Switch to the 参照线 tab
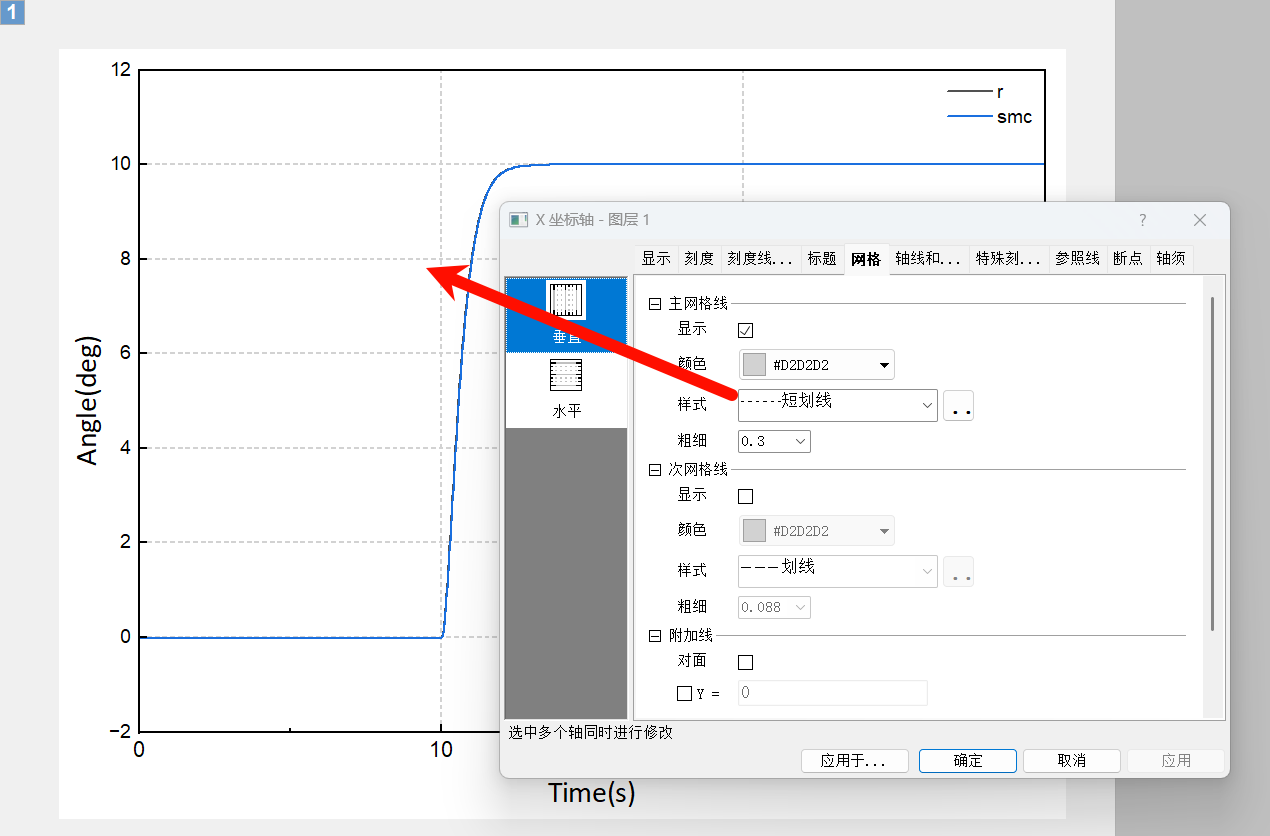Viewport: 1270px width, 836px height. [1077, 258]
